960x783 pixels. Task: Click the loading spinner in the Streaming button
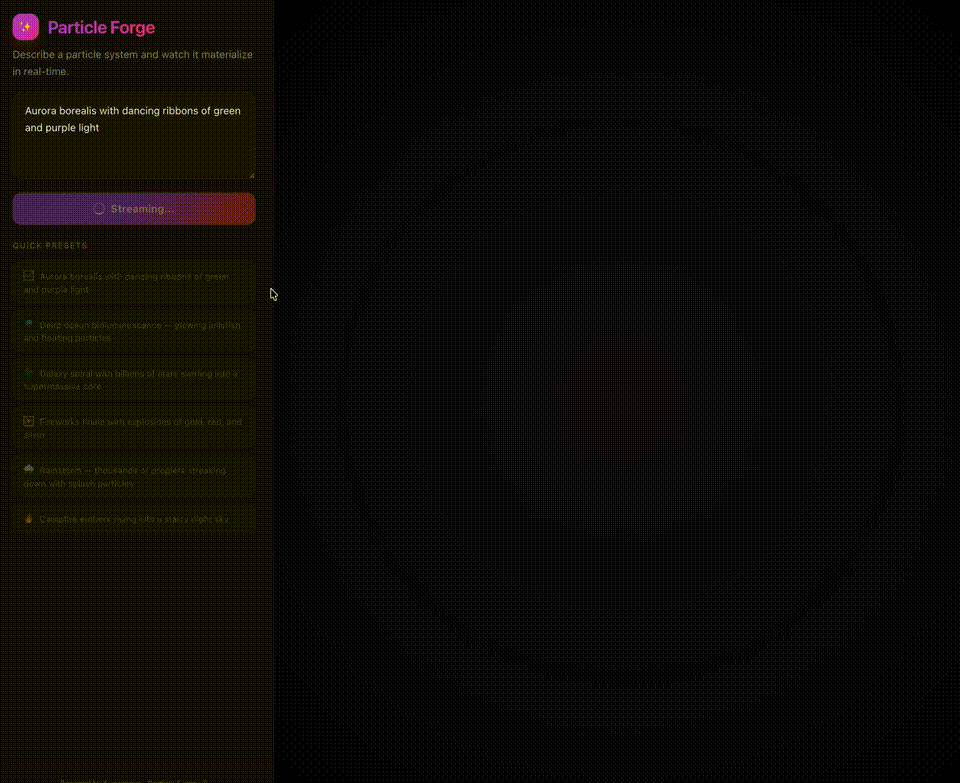99,209
